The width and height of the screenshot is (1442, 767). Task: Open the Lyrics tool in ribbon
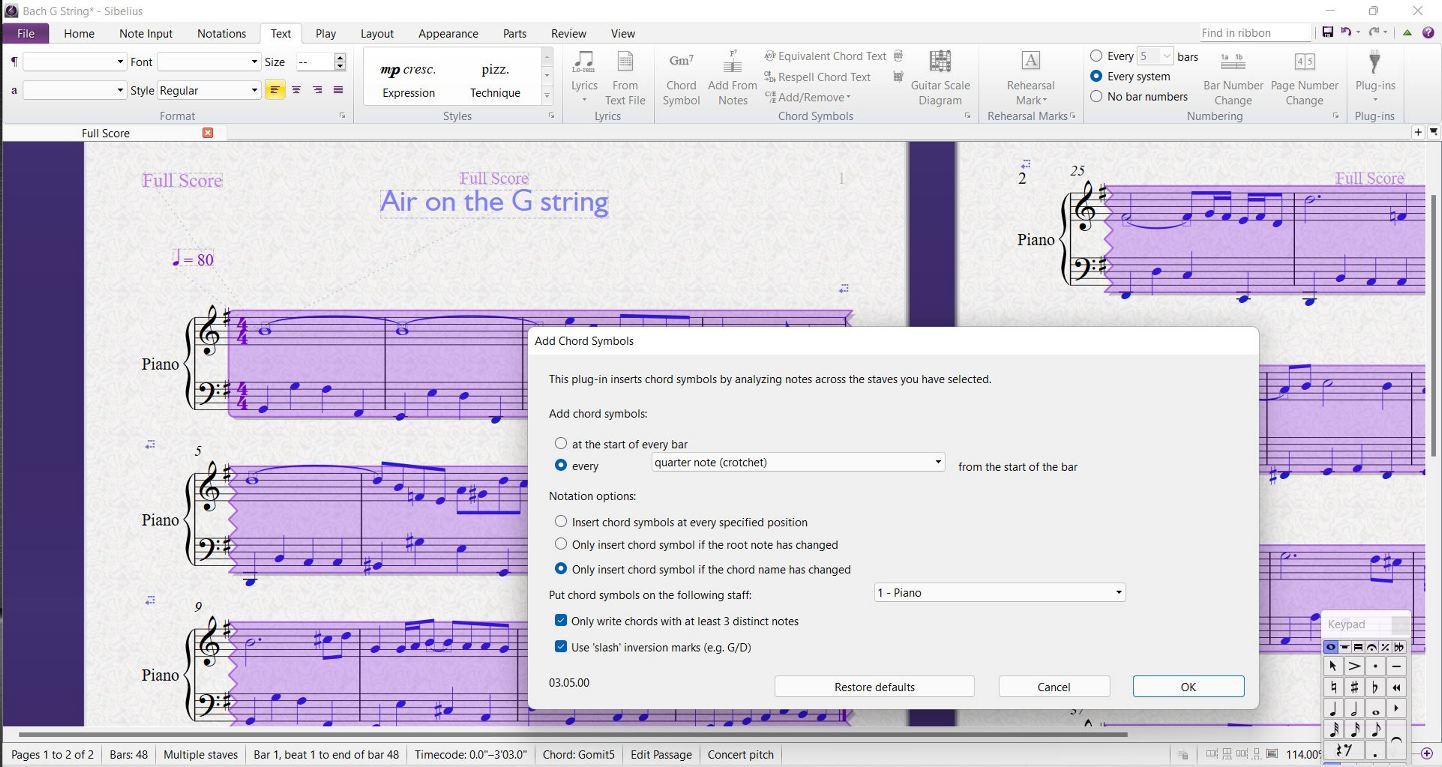click(584, 76)
